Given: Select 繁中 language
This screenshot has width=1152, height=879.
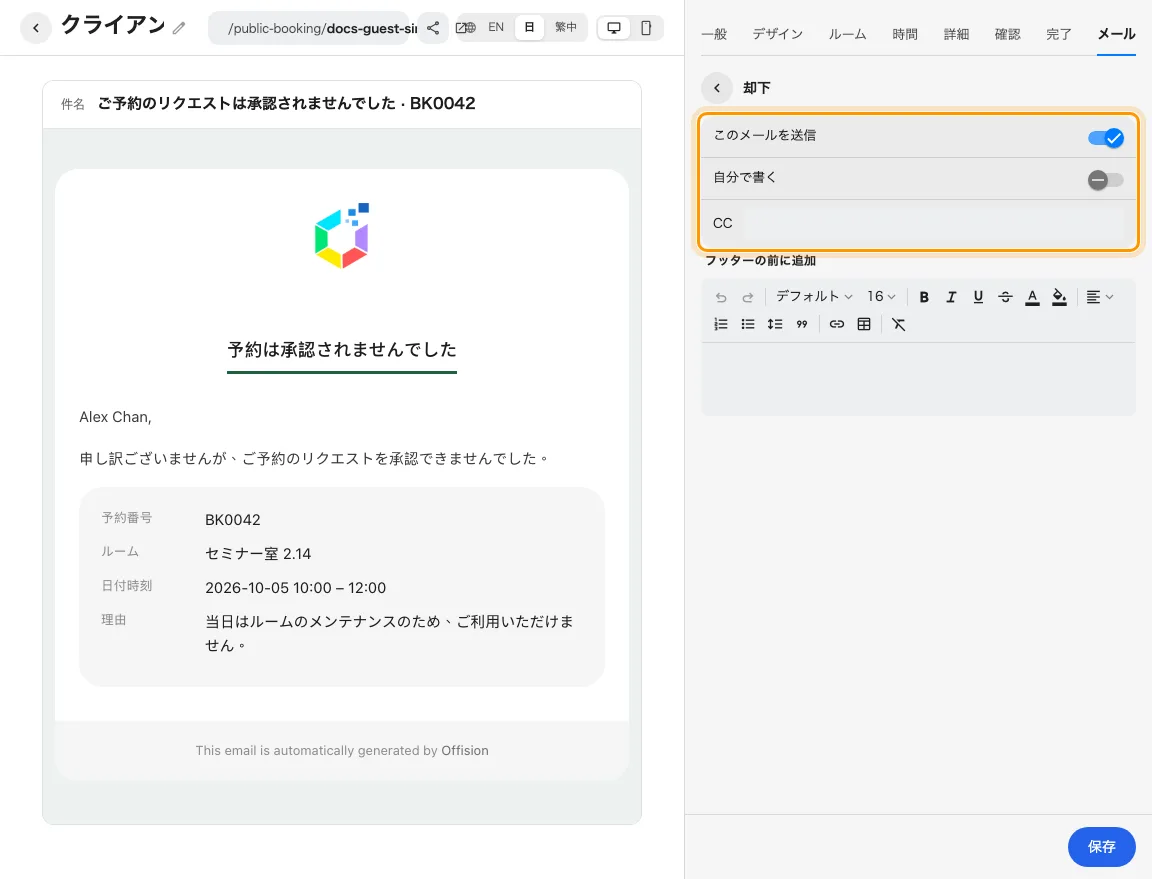Looking at the screenshot, I should coord(566,27).
